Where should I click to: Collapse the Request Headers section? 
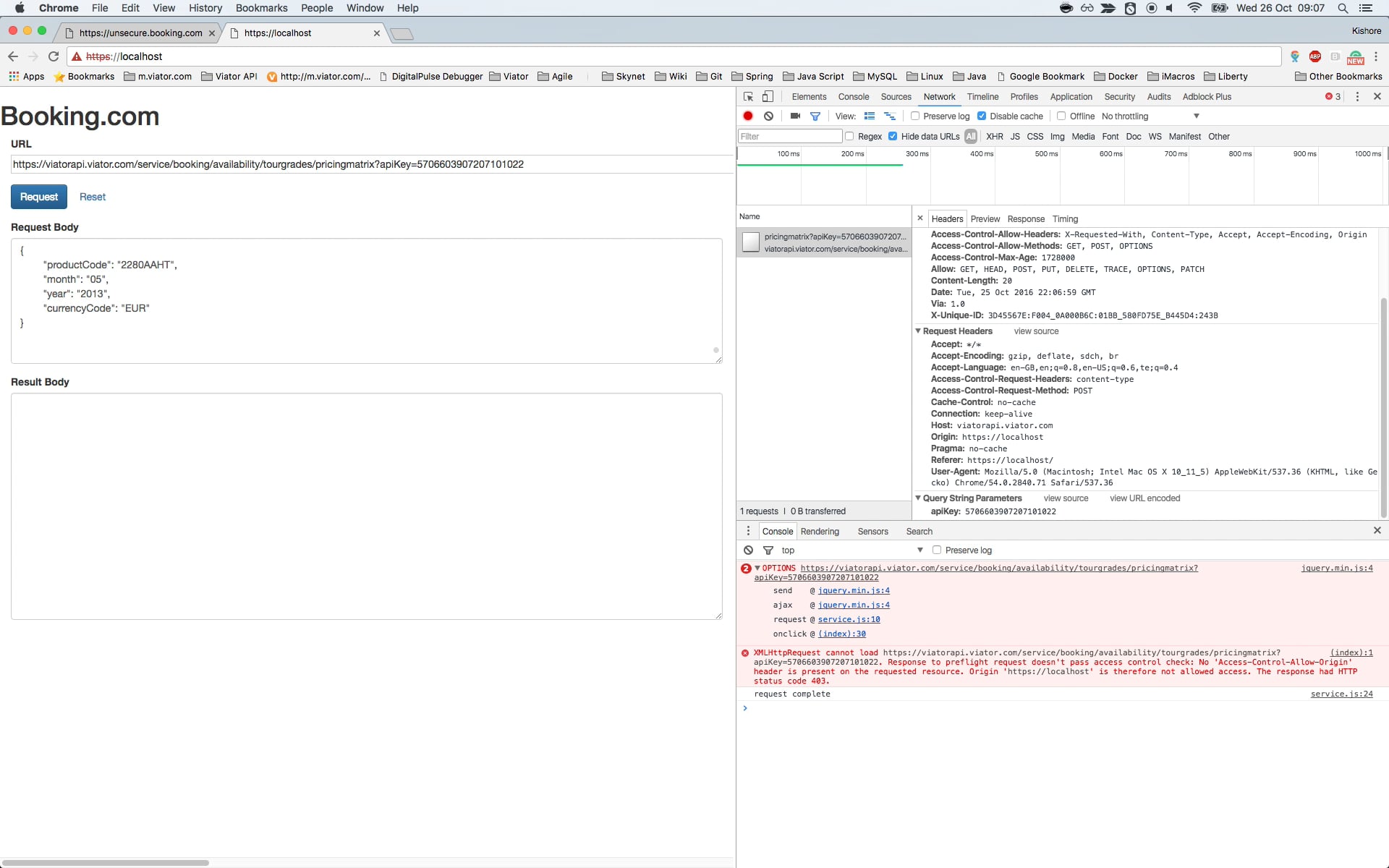[x=918, y=331]
